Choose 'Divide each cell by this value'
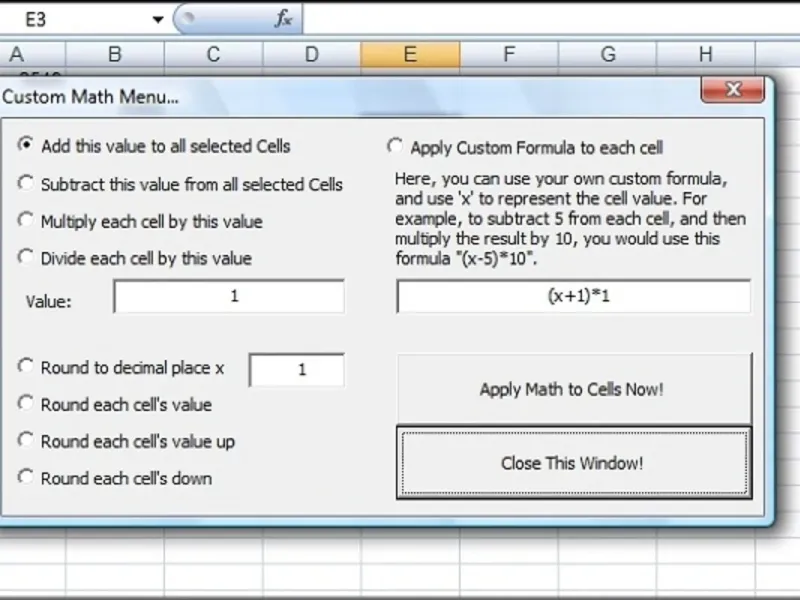The image size is (800, 600). 26,257
